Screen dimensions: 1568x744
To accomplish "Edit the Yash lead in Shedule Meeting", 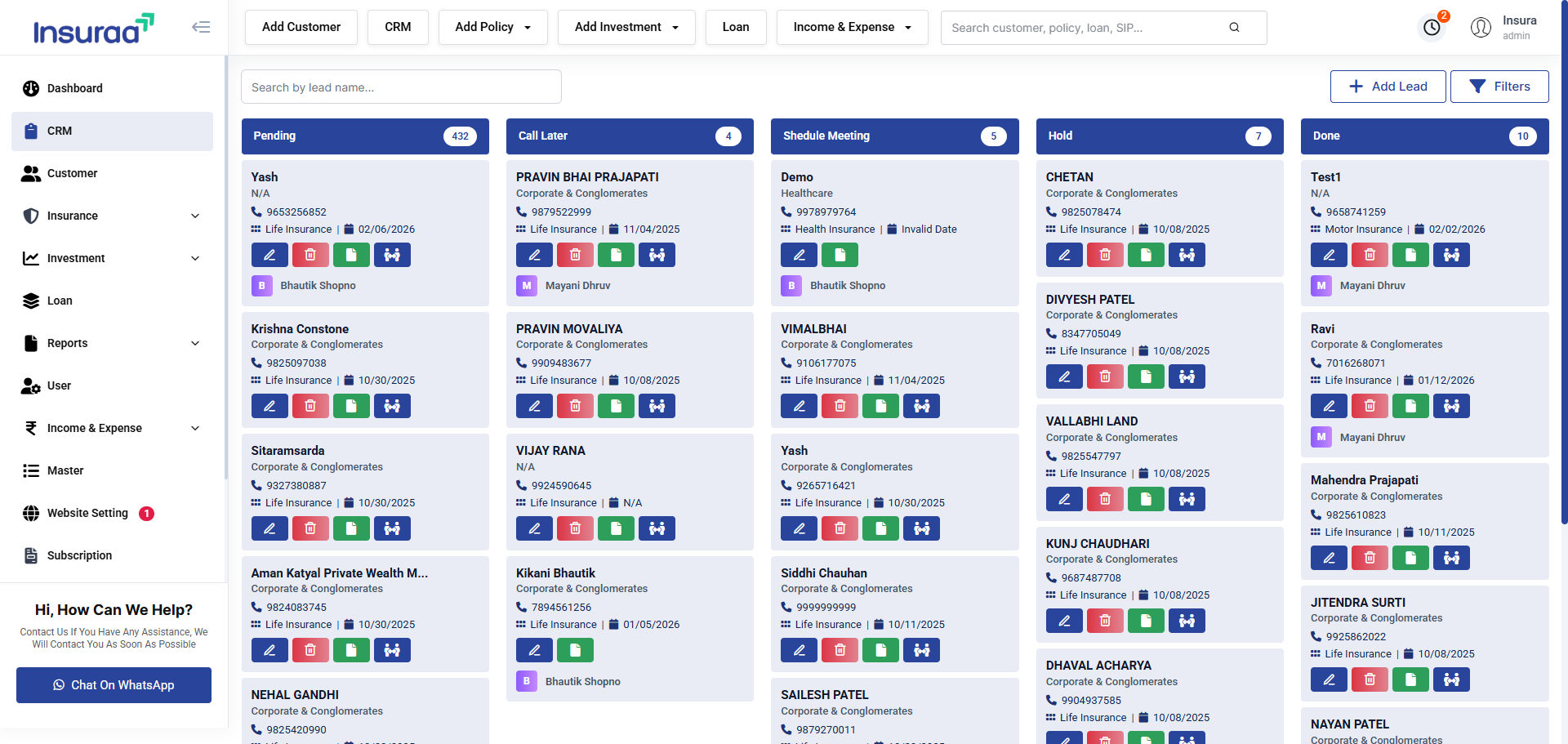I will [x=799, y=528].
